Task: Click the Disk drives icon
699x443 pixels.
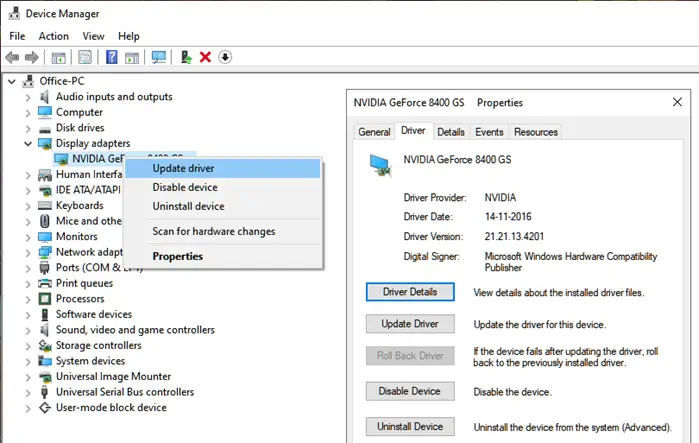Action: point(45,129)
